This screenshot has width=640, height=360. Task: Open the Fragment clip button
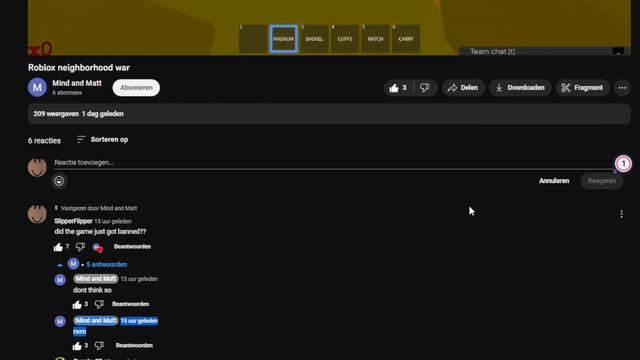pyautogui.click(x=582, y=88)
